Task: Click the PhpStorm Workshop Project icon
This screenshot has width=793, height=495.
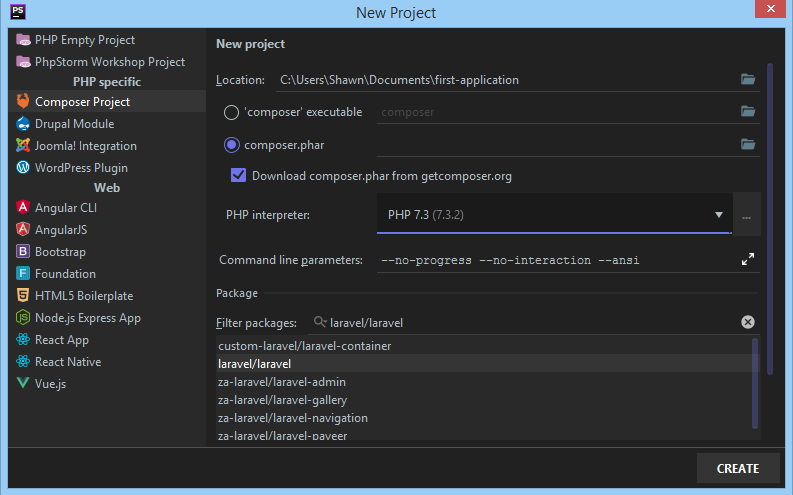Action: click(23, 62)
